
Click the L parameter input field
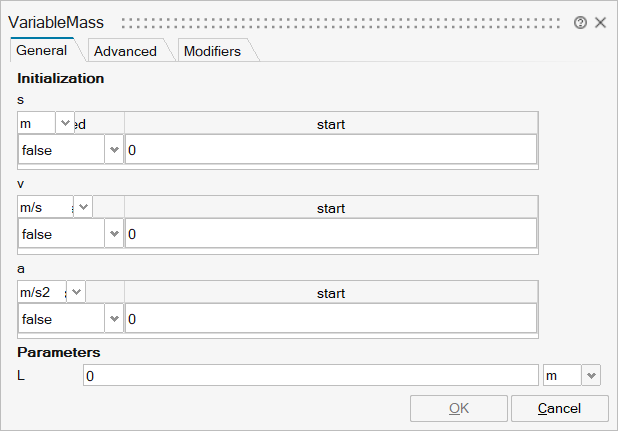point(310,375)
